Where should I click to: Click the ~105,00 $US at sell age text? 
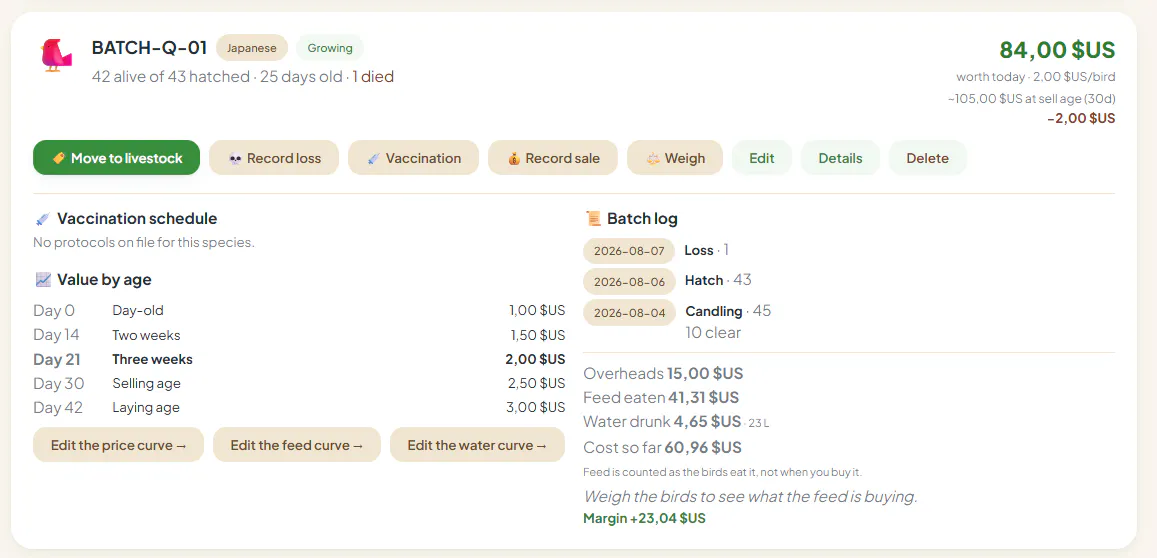point(1032,98)
